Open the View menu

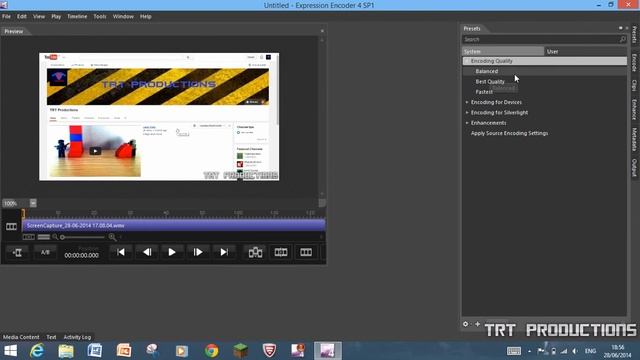click(39, 17)
